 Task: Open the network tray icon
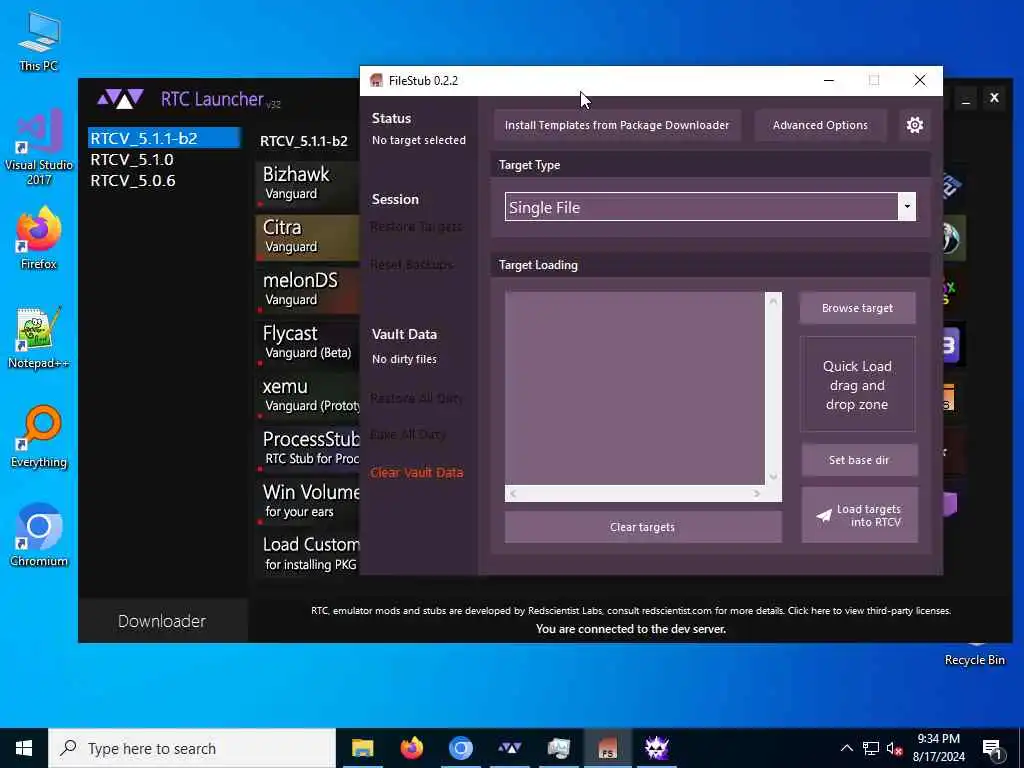(x=871, y=748)
